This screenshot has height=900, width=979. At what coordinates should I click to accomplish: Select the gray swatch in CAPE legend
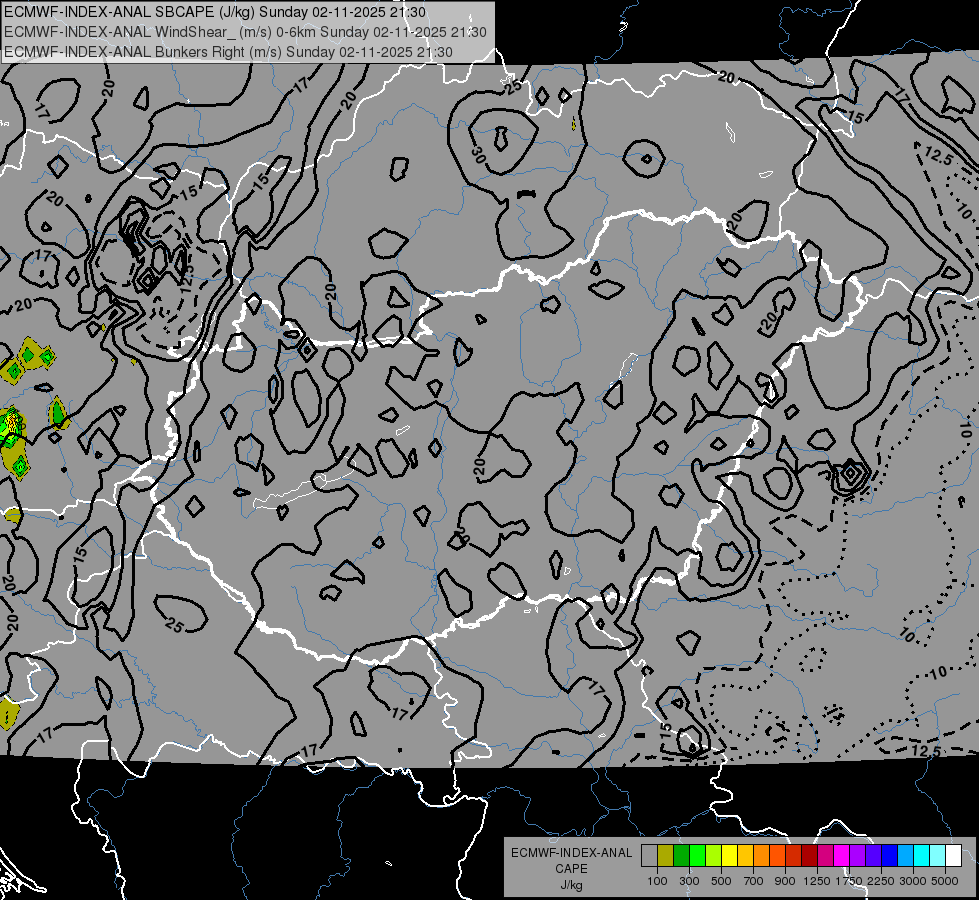(x=649, y=856)
